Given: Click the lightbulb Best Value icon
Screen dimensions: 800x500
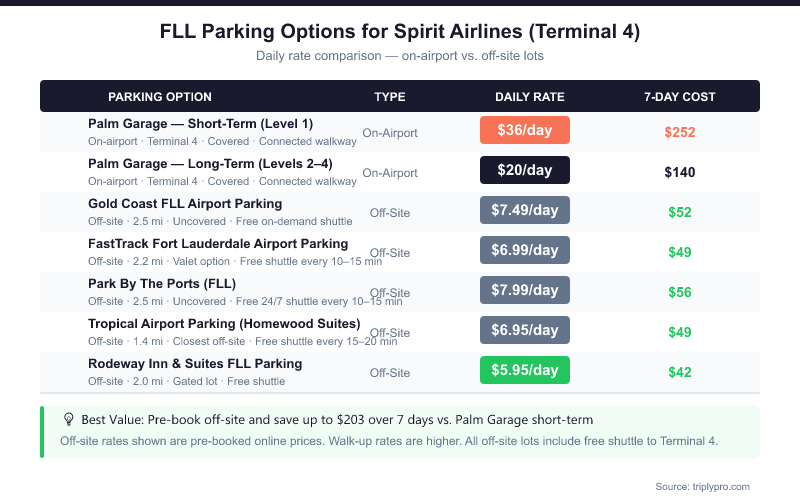Looking at the screenshot, I should (69, 420).
